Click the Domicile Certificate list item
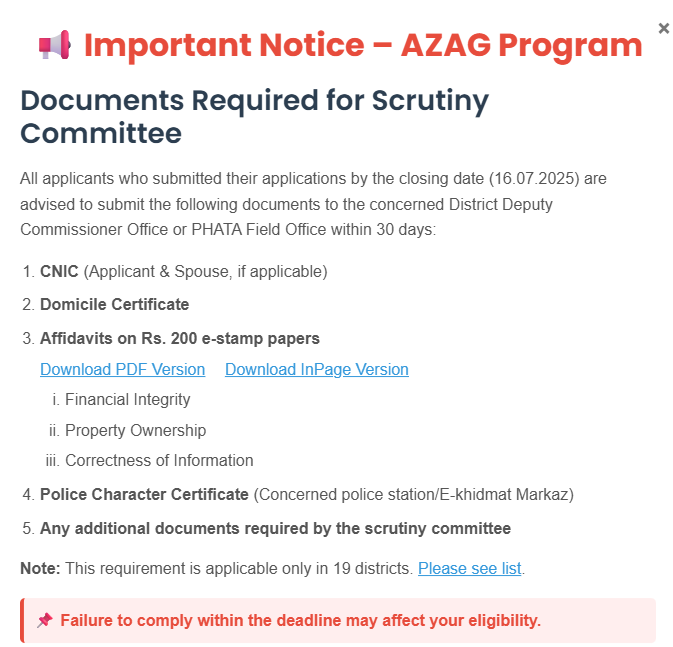Screen dimensions: 673x647 point(114,304)
